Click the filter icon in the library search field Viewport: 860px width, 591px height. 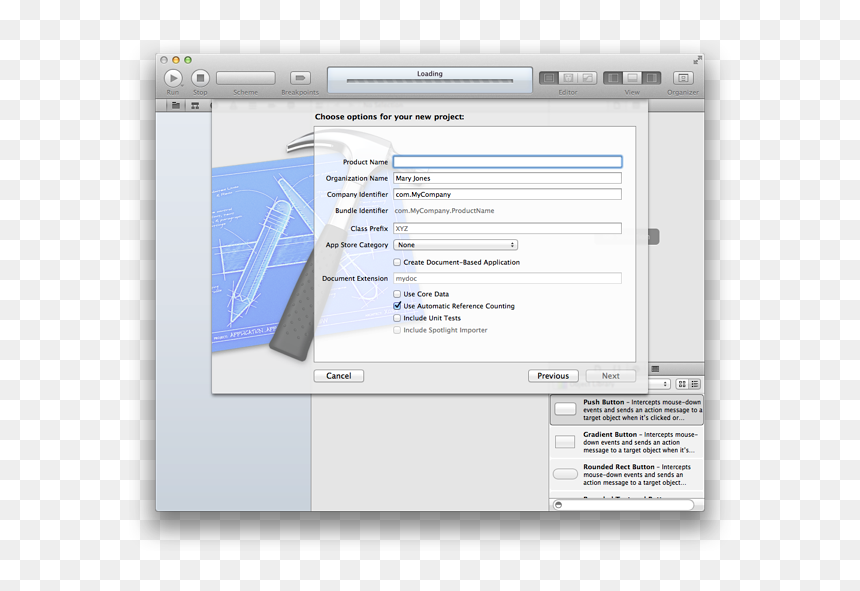tap(558, 505)
